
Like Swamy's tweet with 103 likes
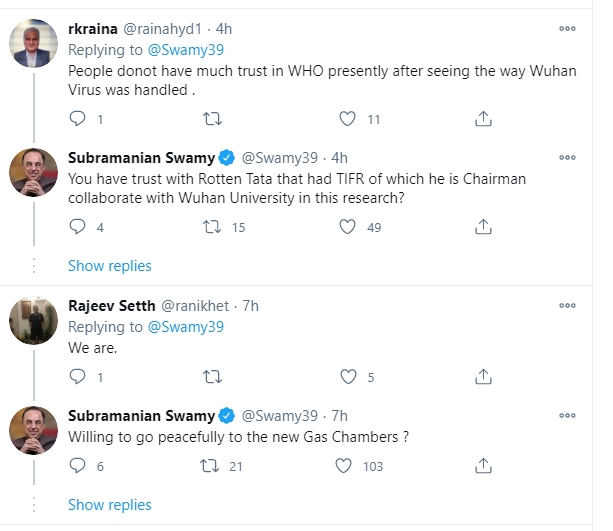(344, 466)
